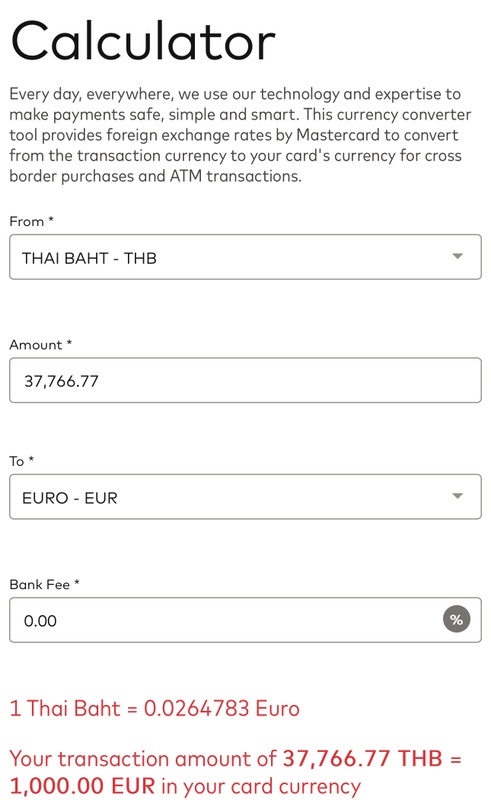Open the From currency dropdown arrow
Image resolution: width=491 pixels, height=800 pixels.
coord(457,256)
